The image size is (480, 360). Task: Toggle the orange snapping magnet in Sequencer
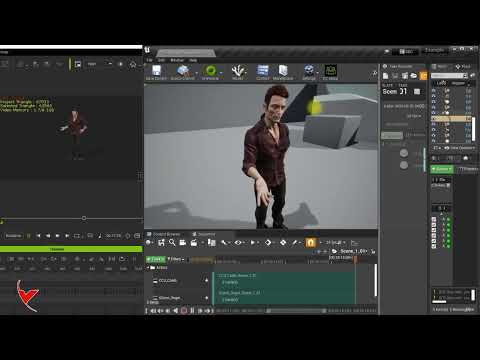pyautogui.click(x=310, y=242)
